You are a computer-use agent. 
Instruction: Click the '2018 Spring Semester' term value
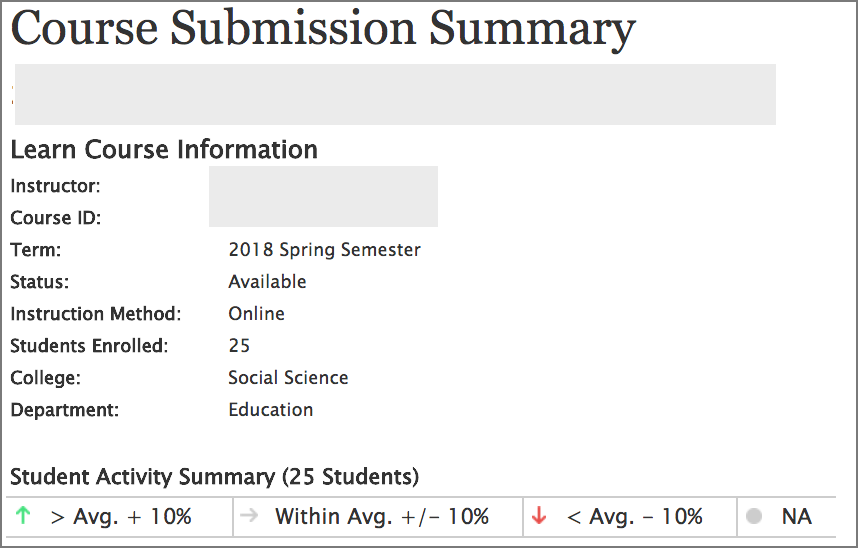click(325, 250)
